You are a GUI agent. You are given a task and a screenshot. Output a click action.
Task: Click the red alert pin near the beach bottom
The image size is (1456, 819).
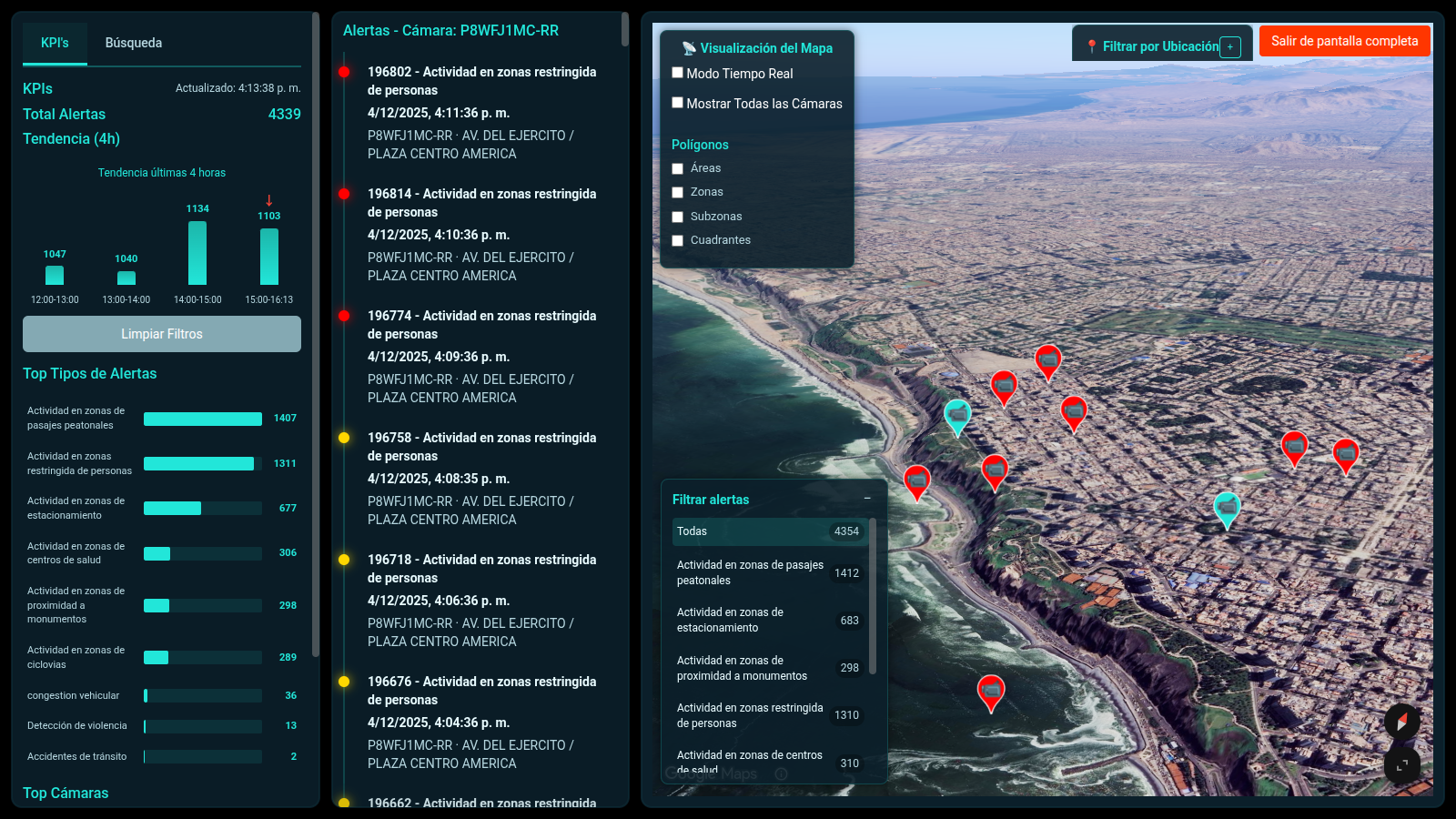tap(991, 690)
